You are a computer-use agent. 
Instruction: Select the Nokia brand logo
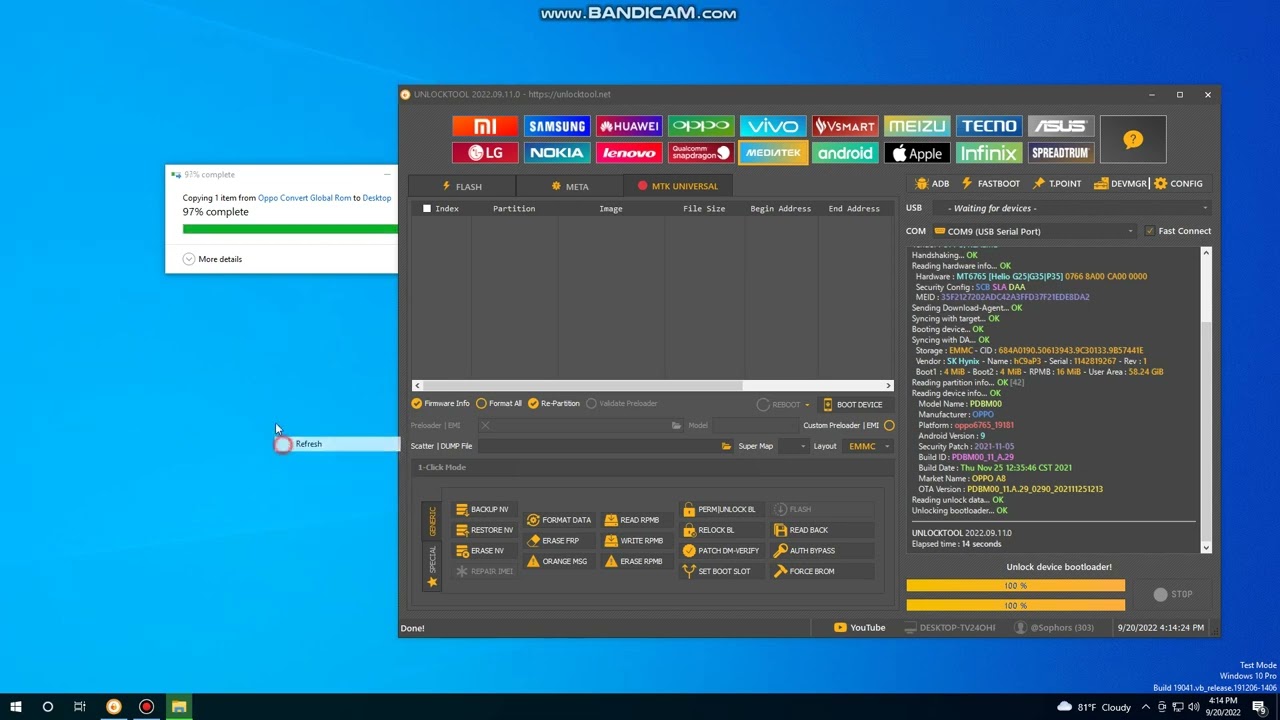(x=557, y=153)
